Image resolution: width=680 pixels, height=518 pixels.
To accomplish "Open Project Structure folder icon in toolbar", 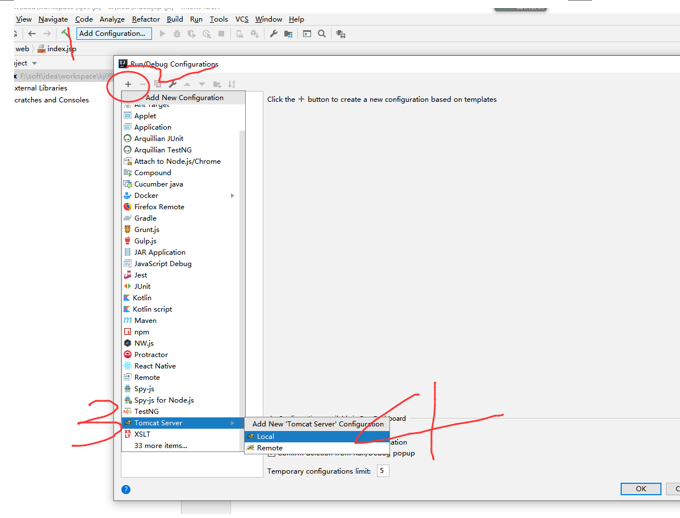I will pos(288,33).
